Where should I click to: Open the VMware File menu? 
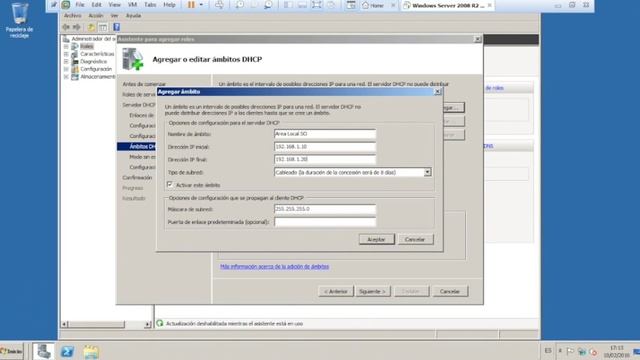(x=80, y=5)
